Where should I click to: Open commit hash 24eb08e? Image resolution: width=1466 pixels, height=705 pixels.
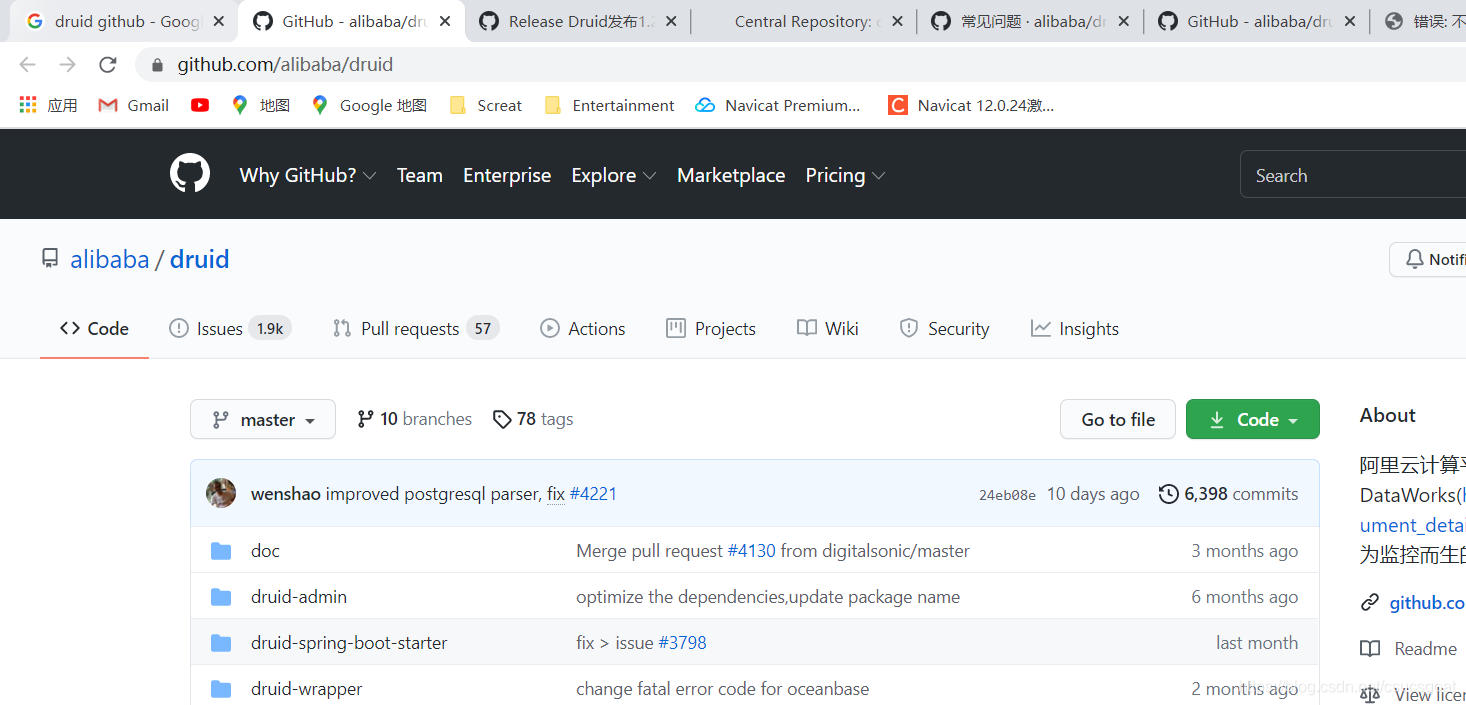pos(1007,494)
